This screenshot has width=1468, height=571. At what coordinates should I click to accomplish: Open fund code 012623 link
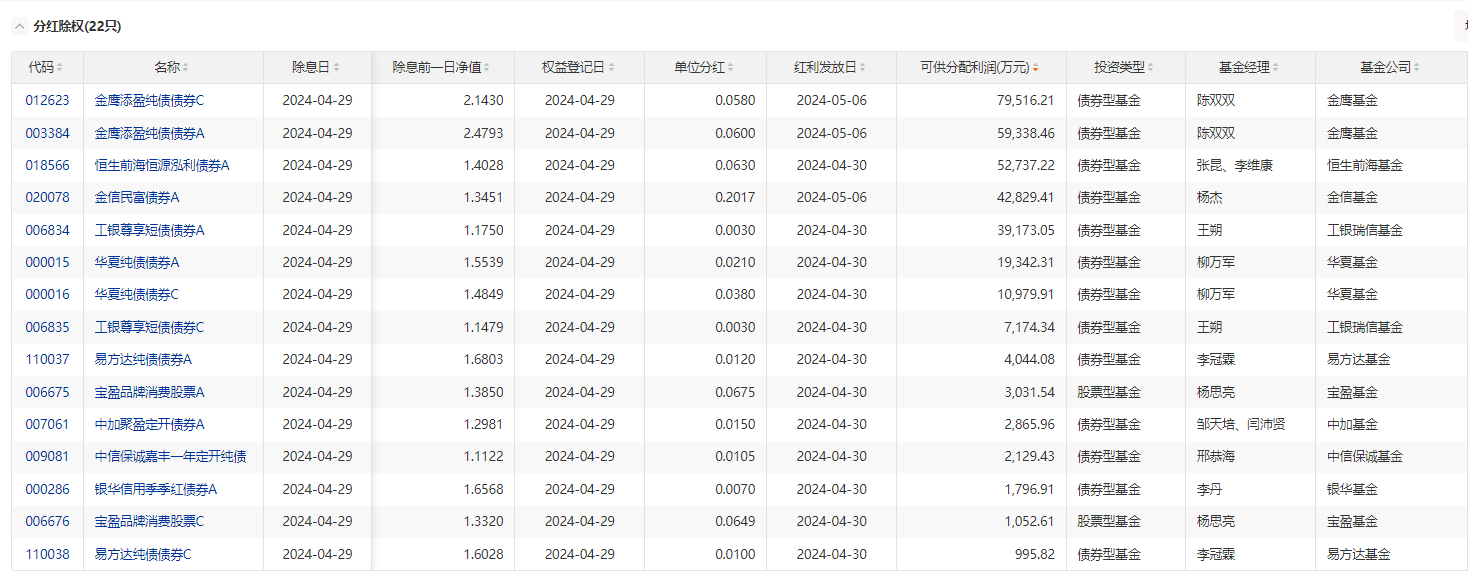click(48, 100)
